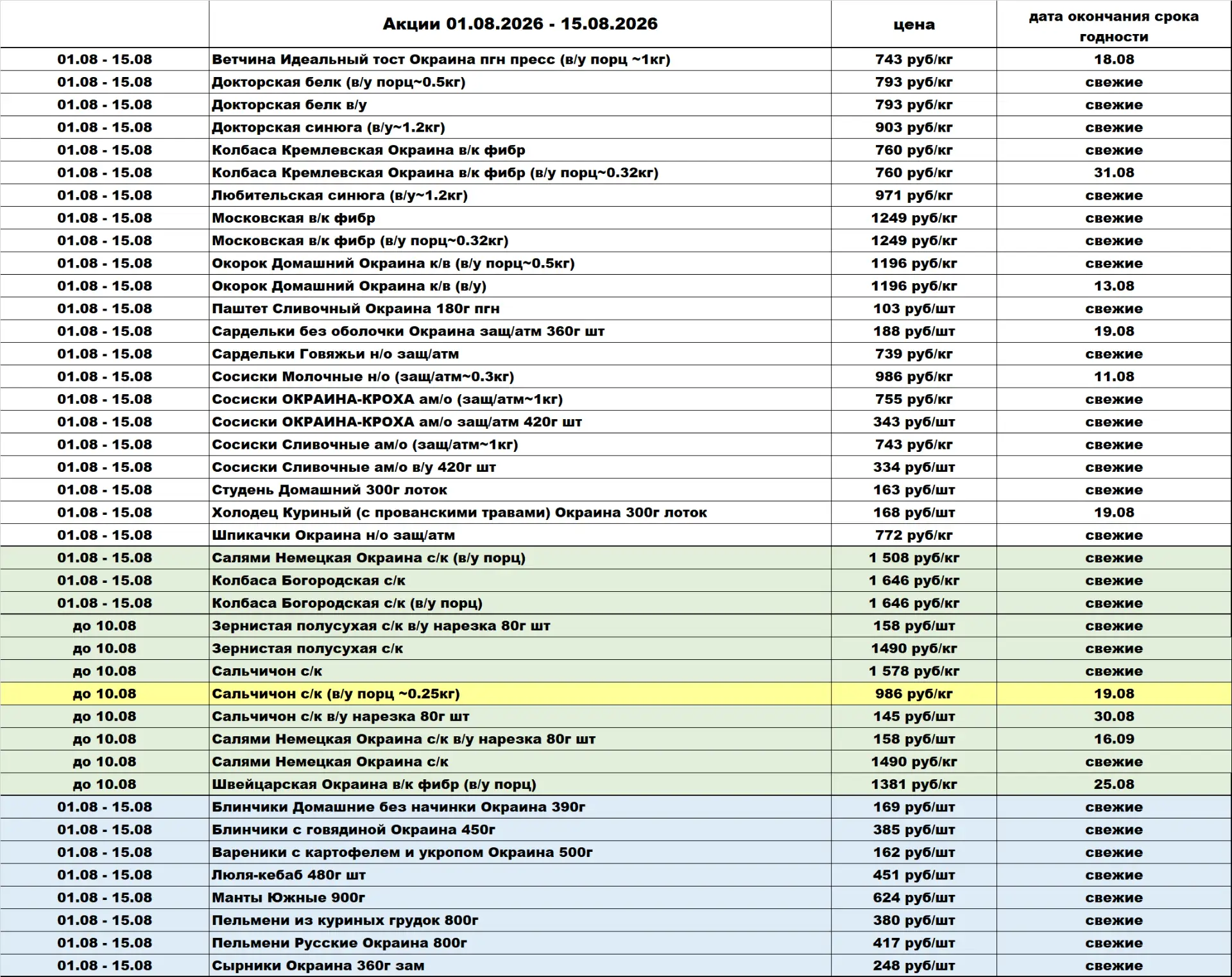
Task: Click the 'Сосиски Сливочные ам/о в/у 420г шт' cell
Action: click(520, 467)
